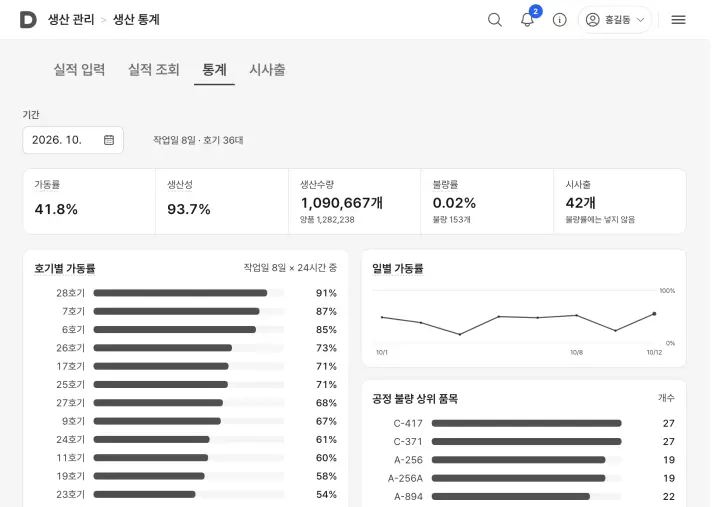The width and height of the screenshot is (720, 507).
Task: Open the search magnifier icon
Action: (x=495, y=20)
